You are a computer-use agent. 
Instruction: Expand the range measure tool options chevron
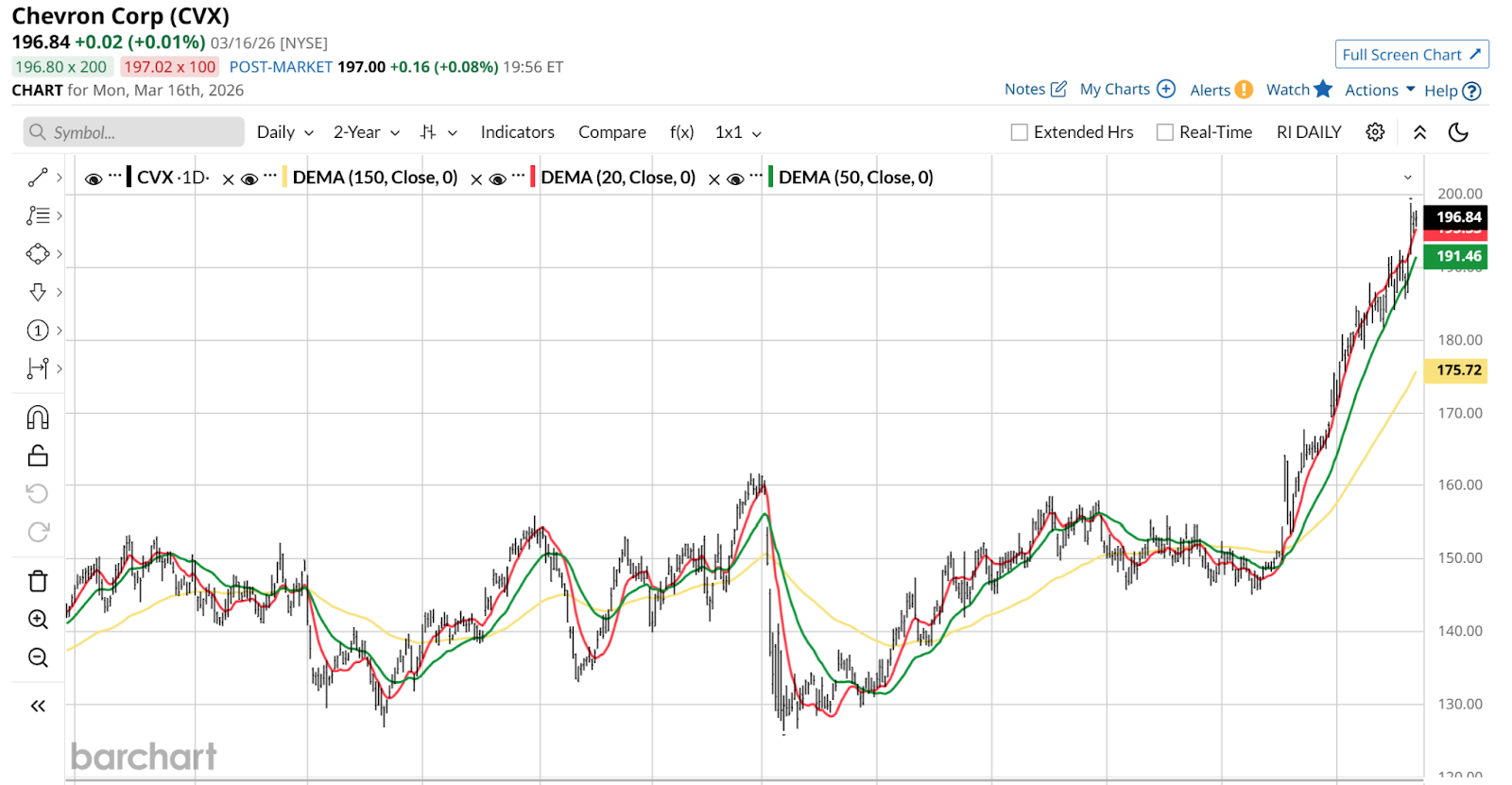60,368
